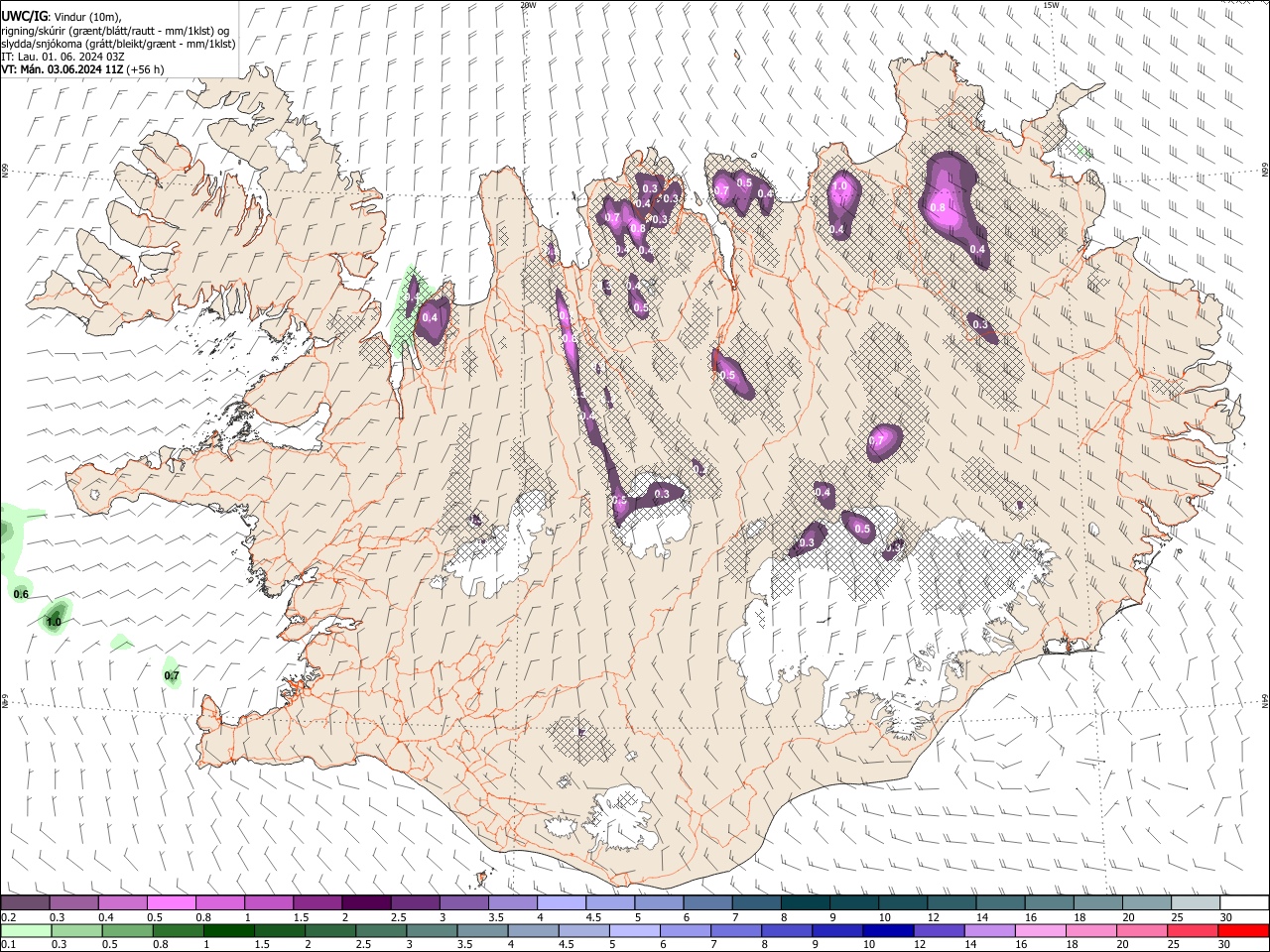1270x952 pixels.
Task: Click the '30' label on the bottom scale
Action: point(1226,944)
